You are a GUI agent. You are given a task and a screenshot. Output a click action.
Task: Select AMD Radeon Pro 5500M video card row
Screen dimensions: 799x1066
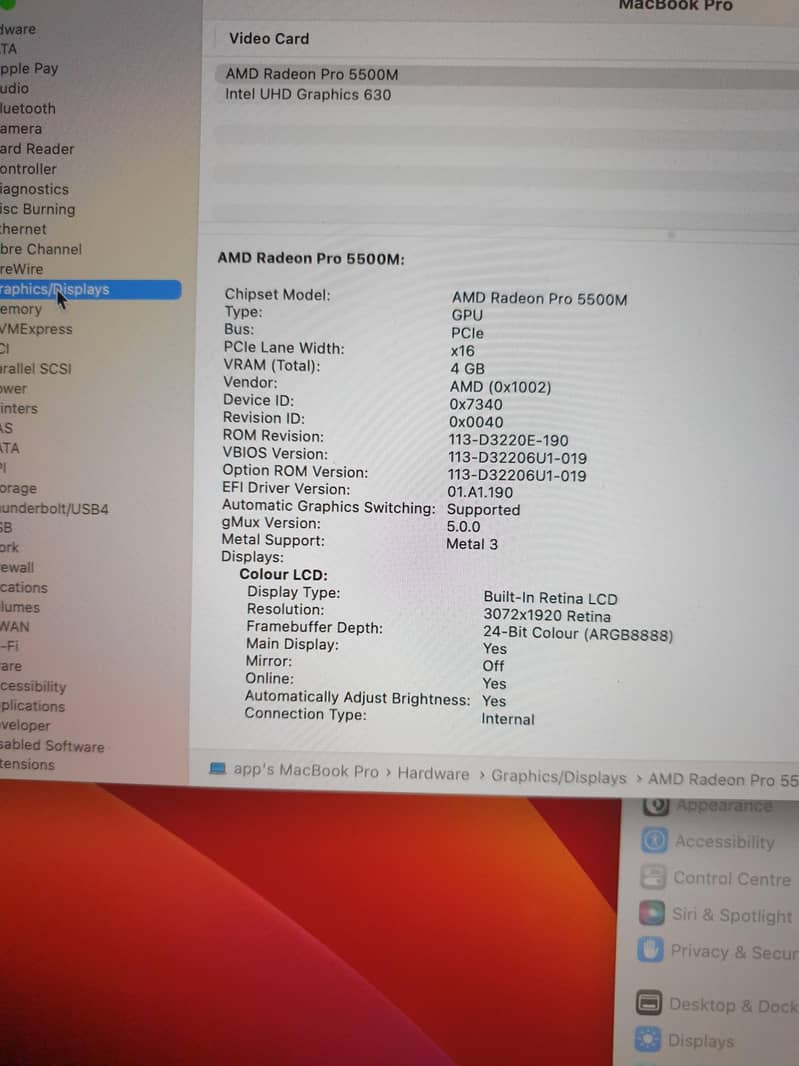click(311, 74)
